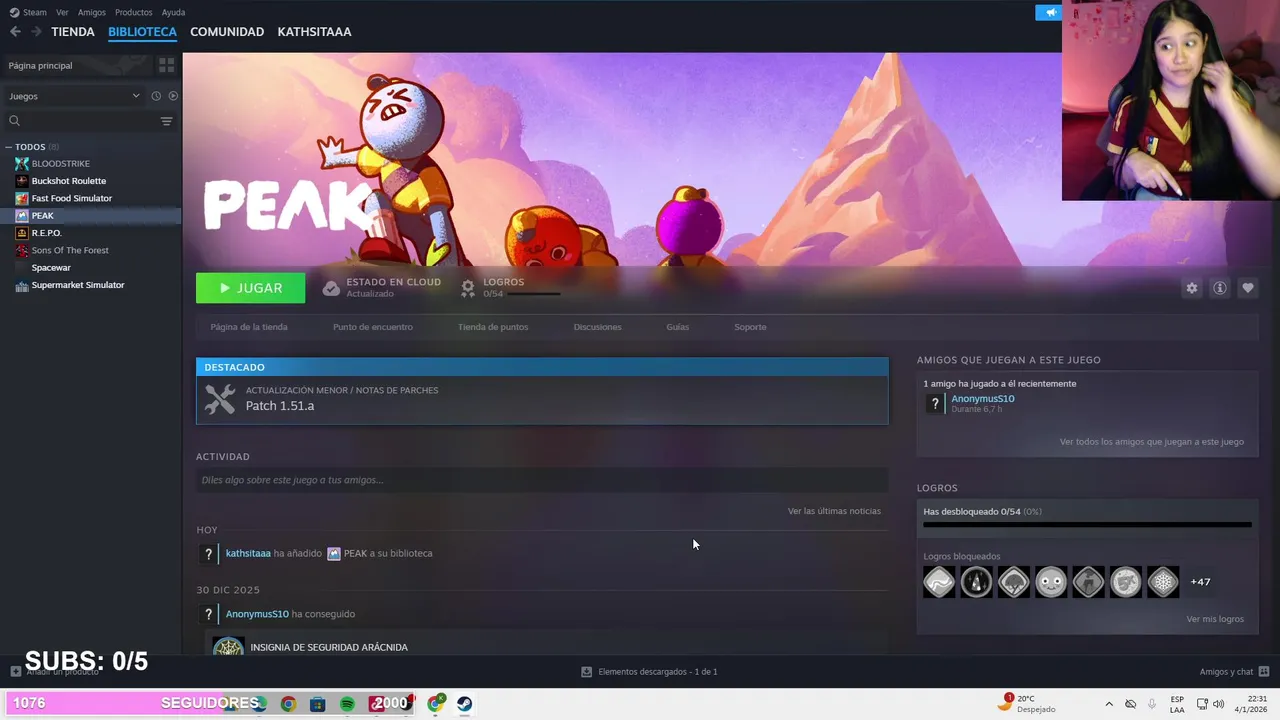Open the PEAK game settings gear

pyautogui.click(x=1191, y=288)
